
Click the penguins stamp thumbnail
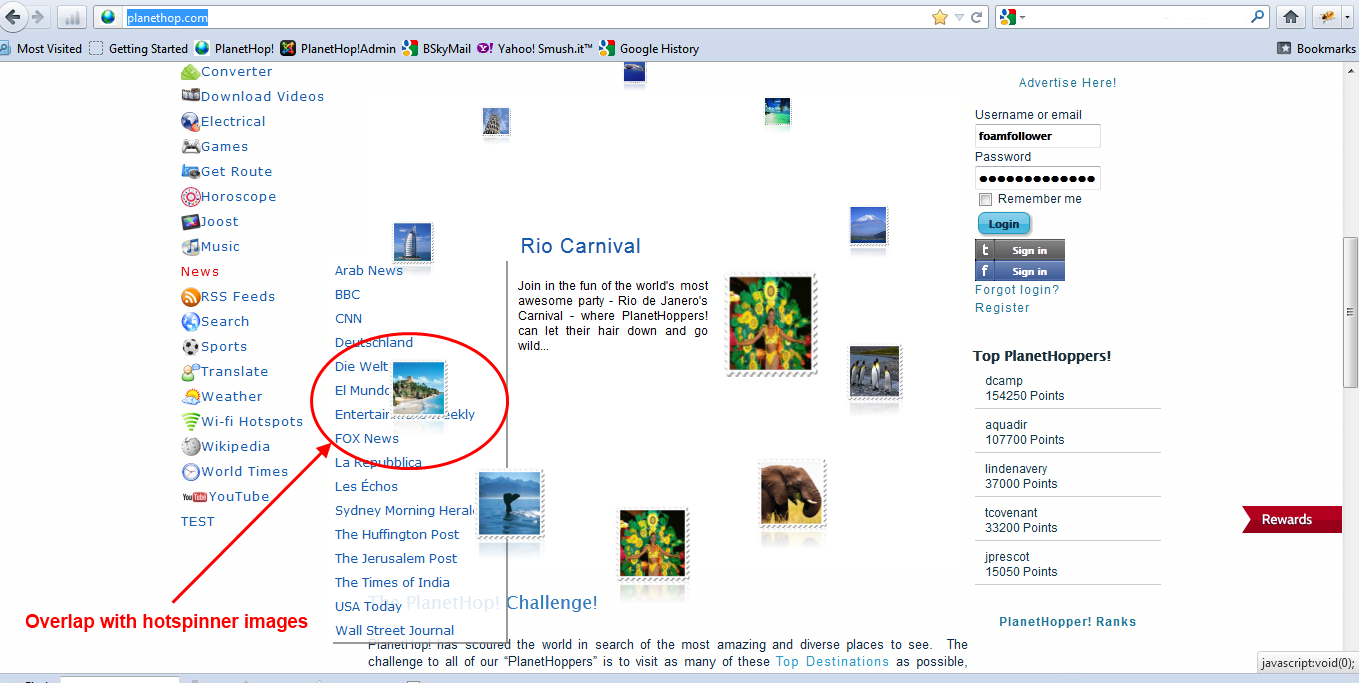pos(875,372)
